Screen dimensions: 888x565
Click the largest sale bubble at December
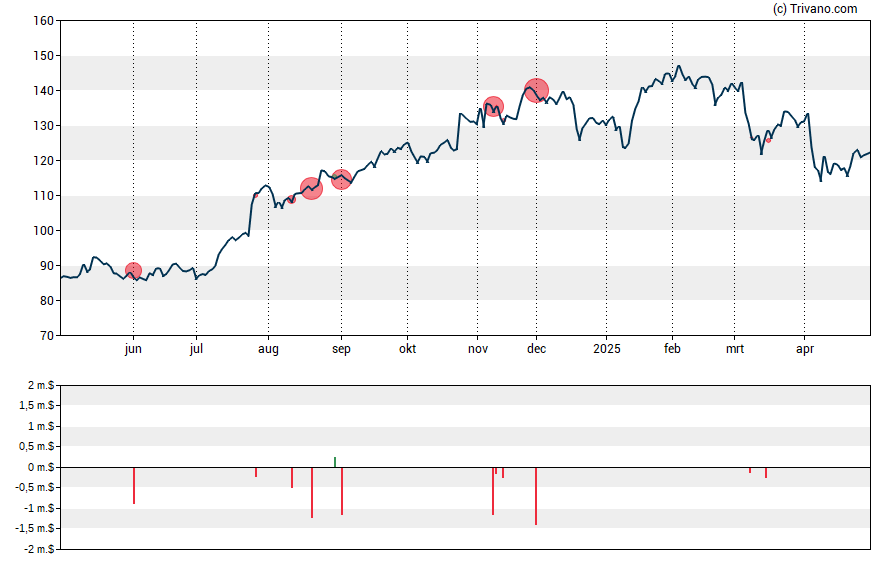536,91
